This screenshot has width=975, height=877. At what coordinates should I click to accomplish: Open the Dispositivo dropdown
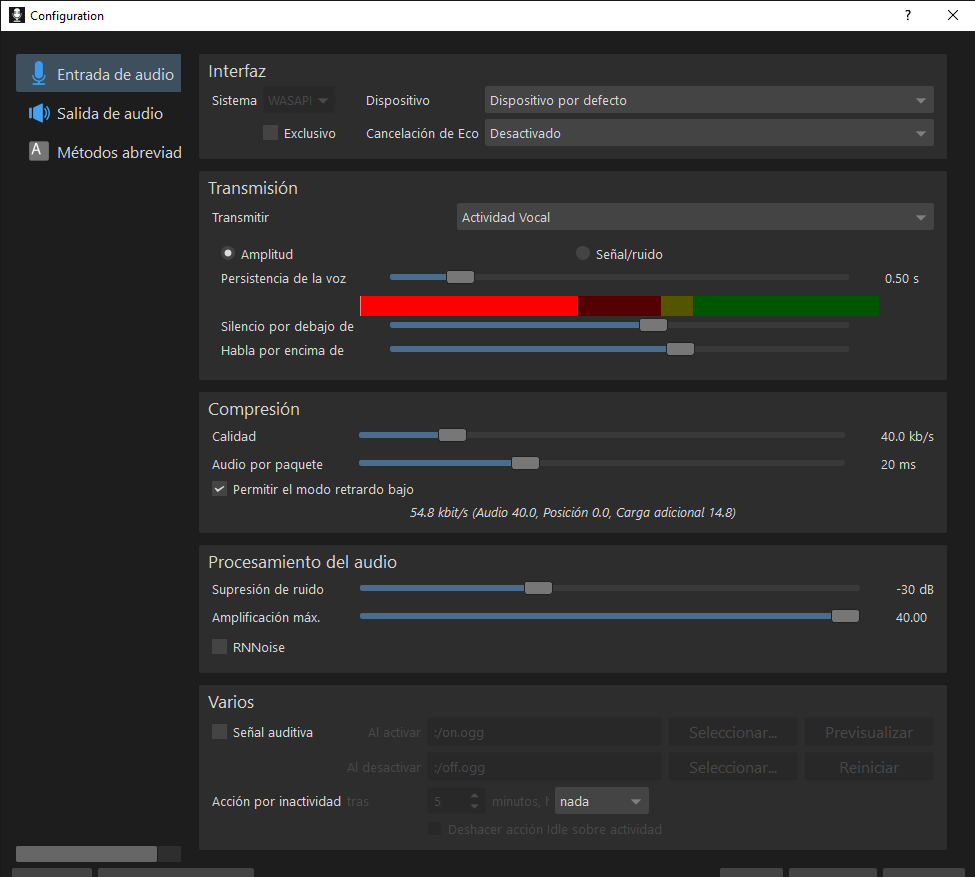tap(708, 100)
